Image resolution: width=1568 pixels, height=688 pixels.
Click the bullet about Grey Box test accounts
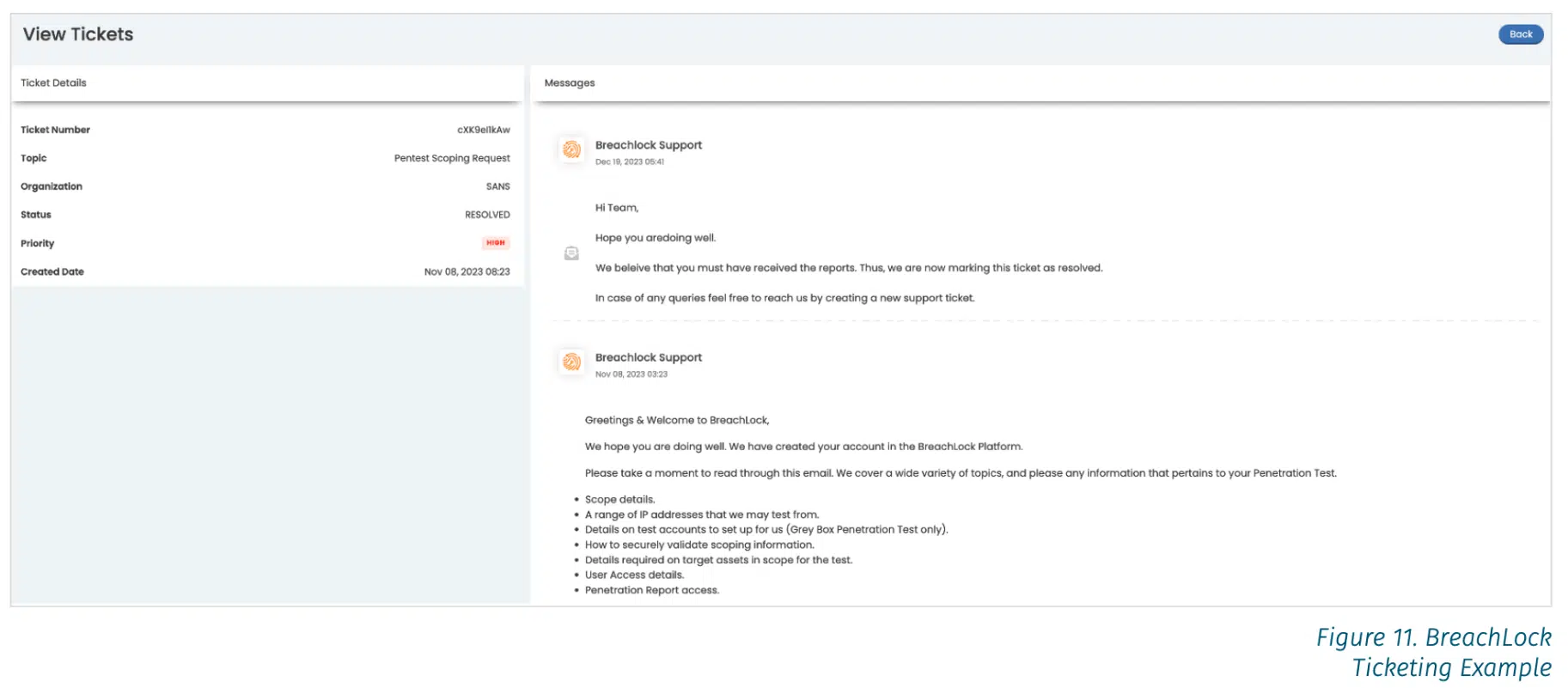click(x=766, y=529)
